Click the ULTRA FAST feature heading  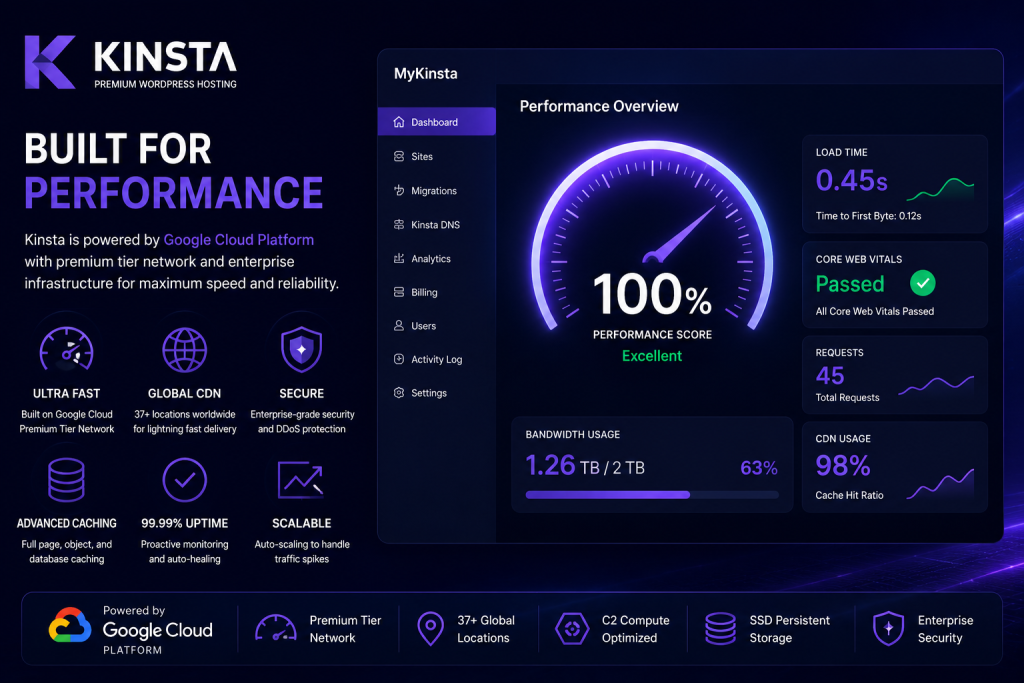click(67, 394)
